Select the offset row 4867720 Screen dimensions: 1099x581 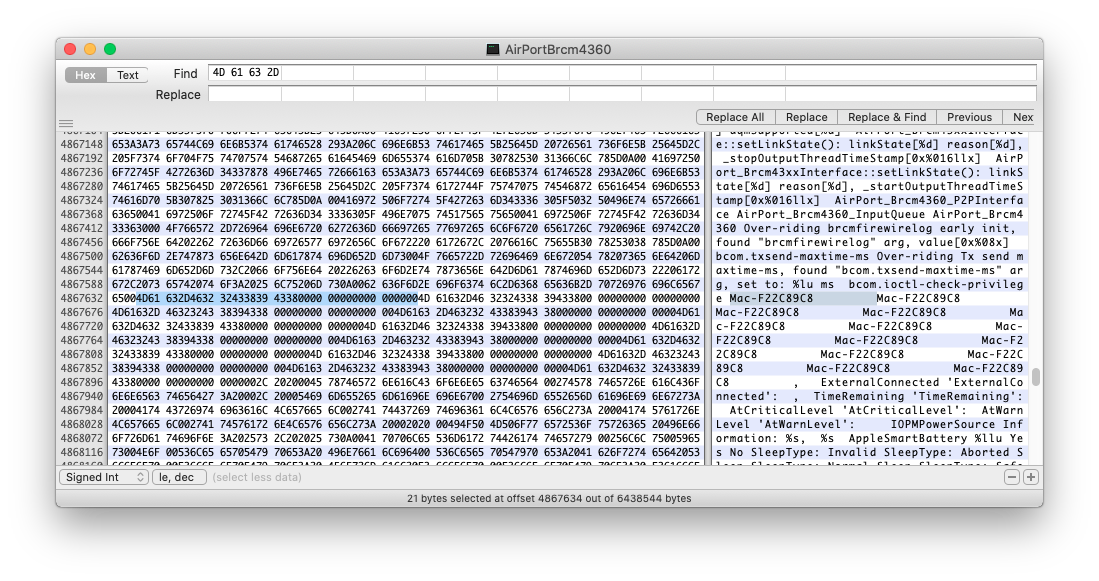coord(81,327)
